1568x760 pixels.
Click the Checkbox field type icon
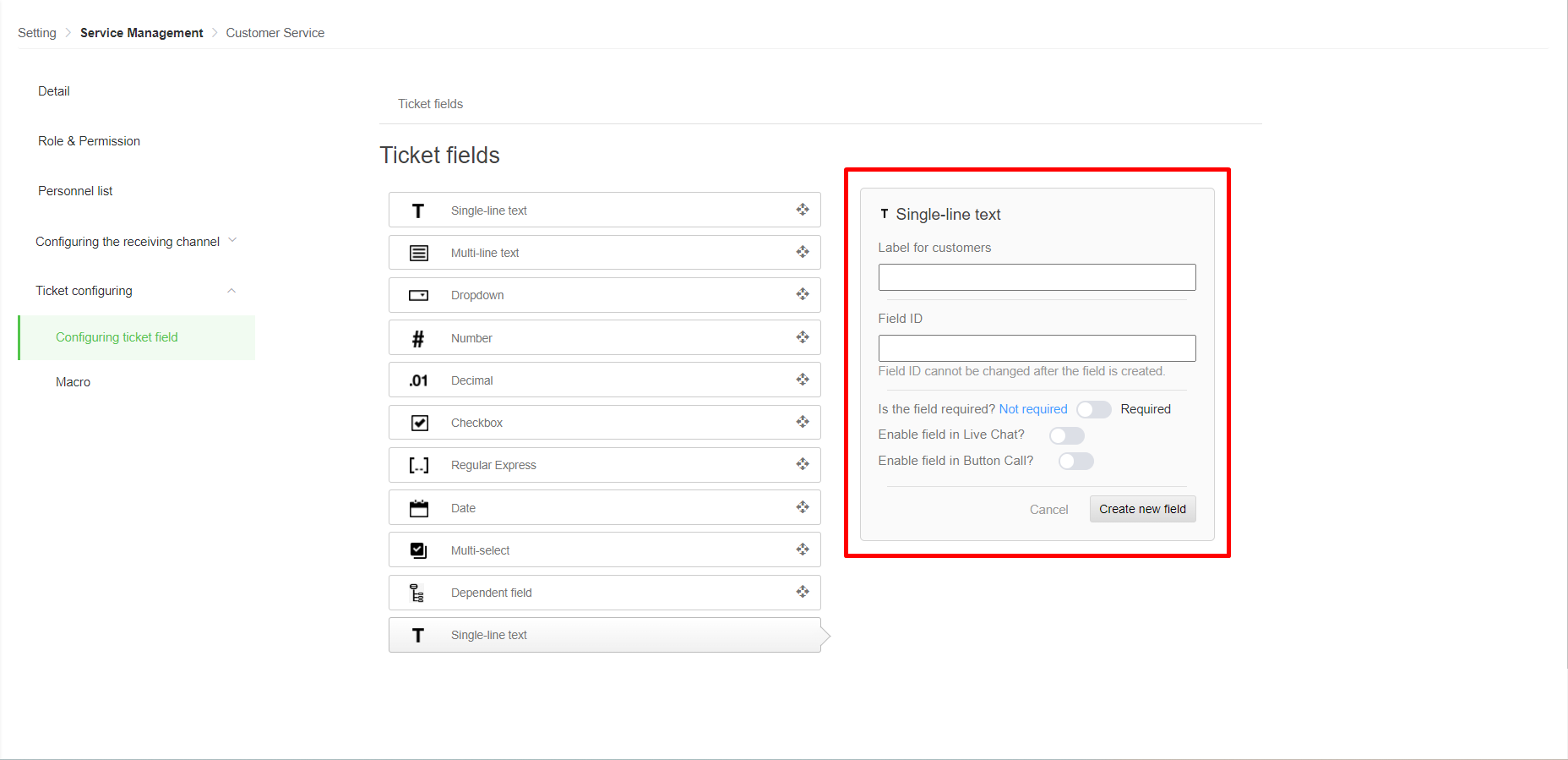(x=419, y=423)
